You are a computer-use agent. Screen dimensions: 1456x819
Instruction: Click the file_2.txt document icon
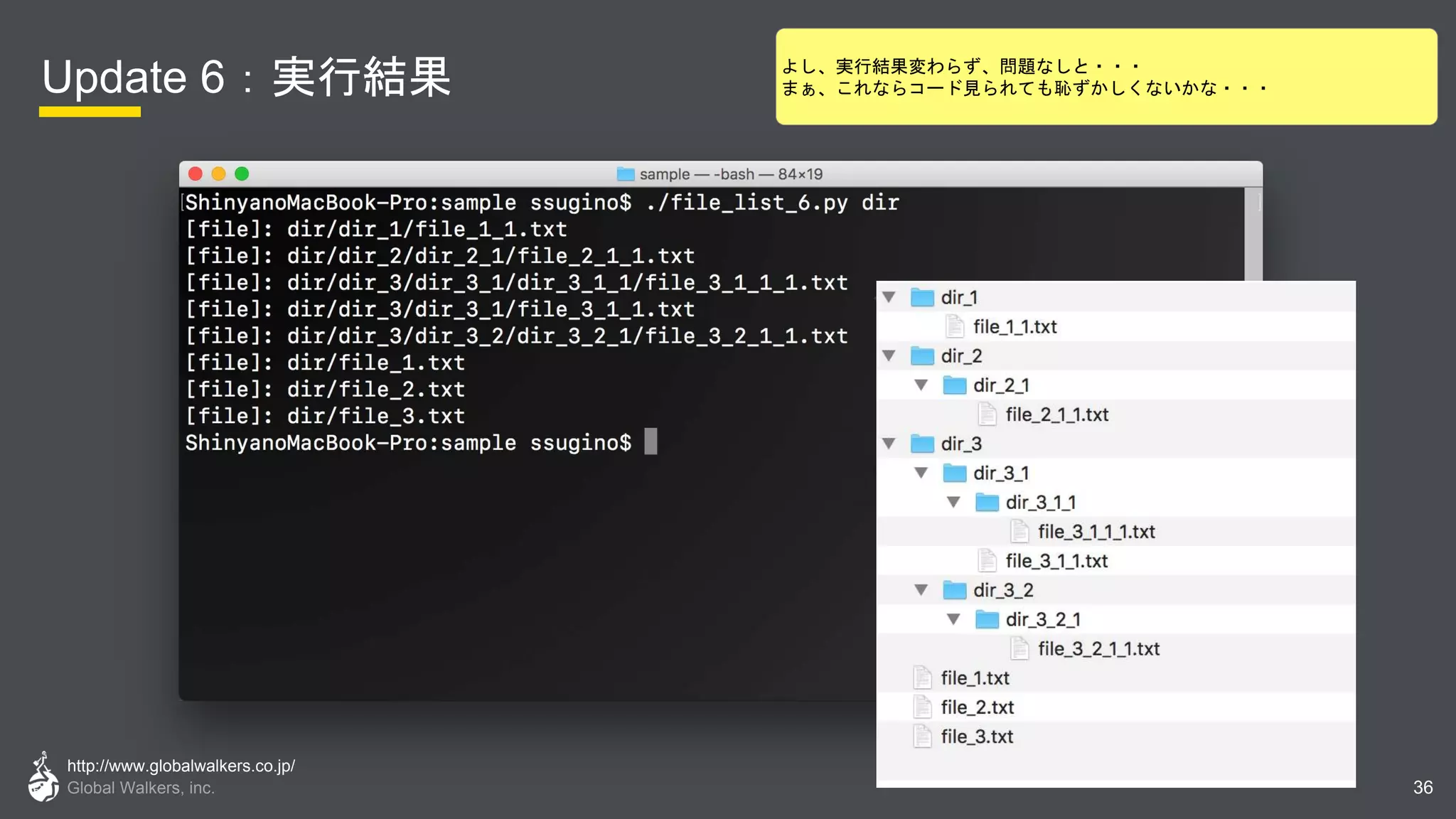922,707
